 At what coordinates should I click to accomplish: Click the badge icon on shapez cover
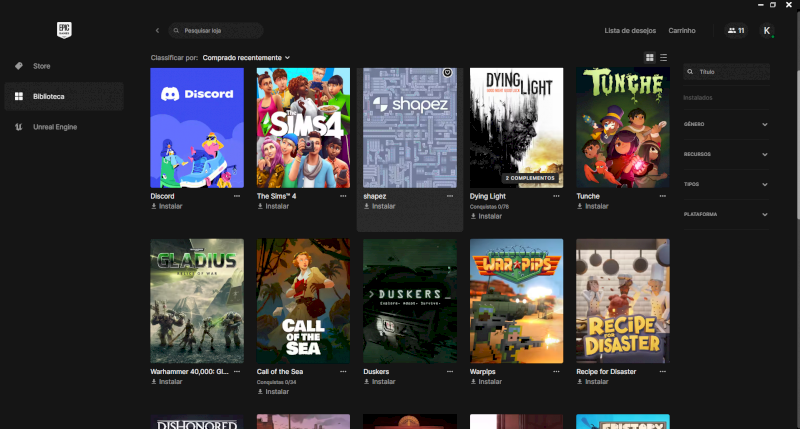(x=447, y=73)
